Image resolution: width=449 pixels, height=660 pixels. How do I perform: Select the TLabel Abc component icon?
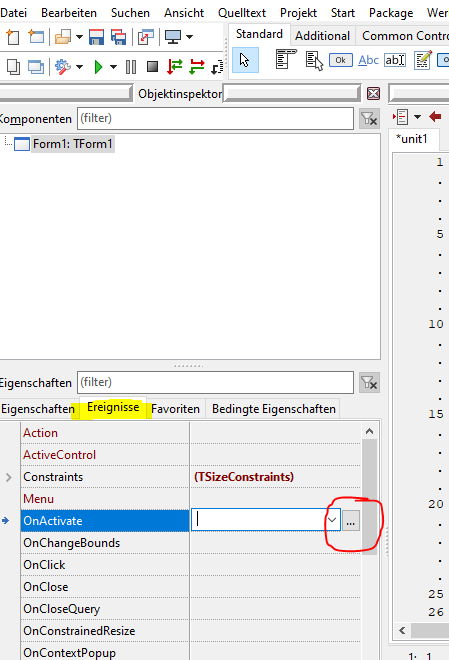click(368, 60)
